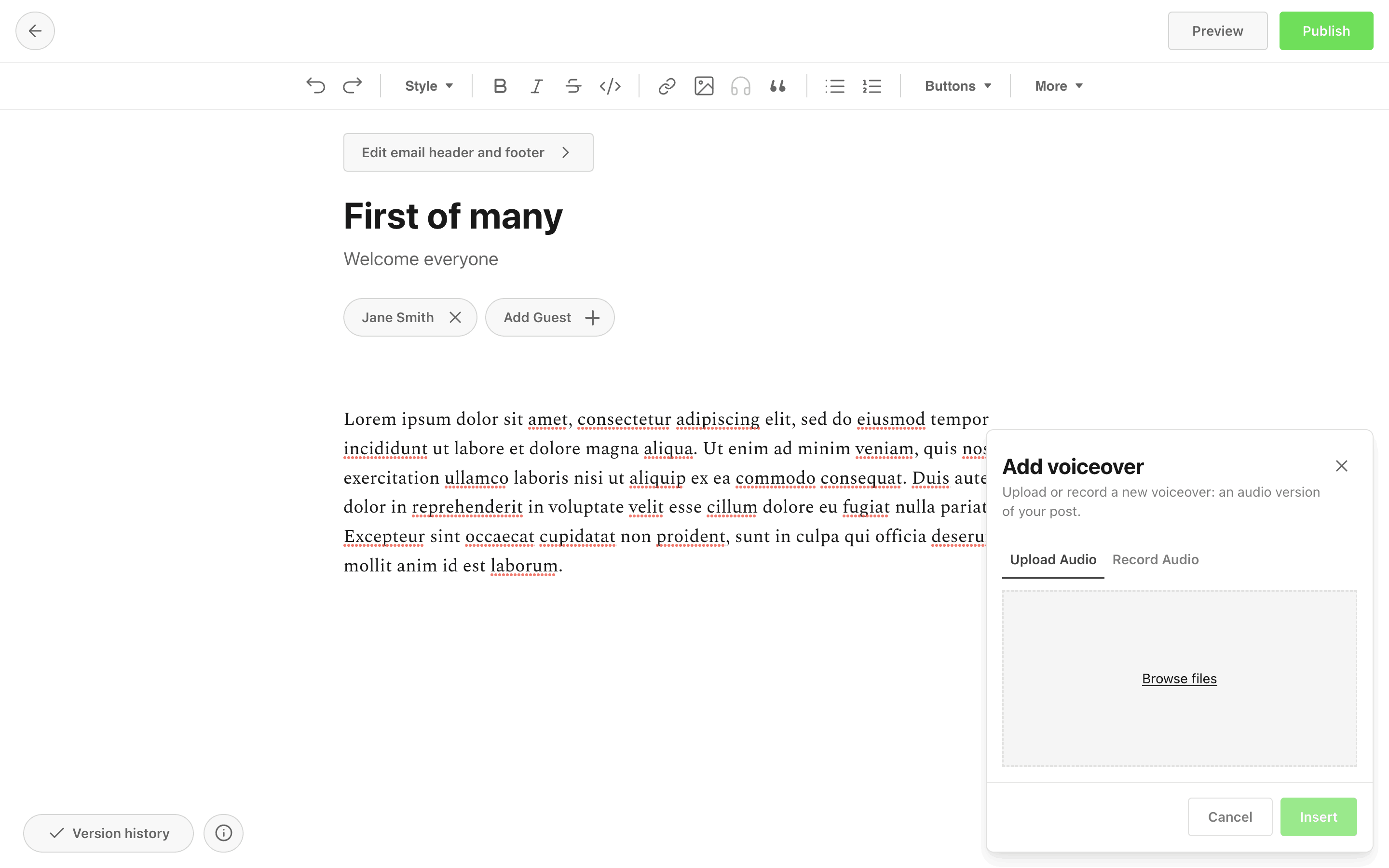1389x868 pixels.
Task: Click the undo arrow icon
Action: click(x=316, y=86)
